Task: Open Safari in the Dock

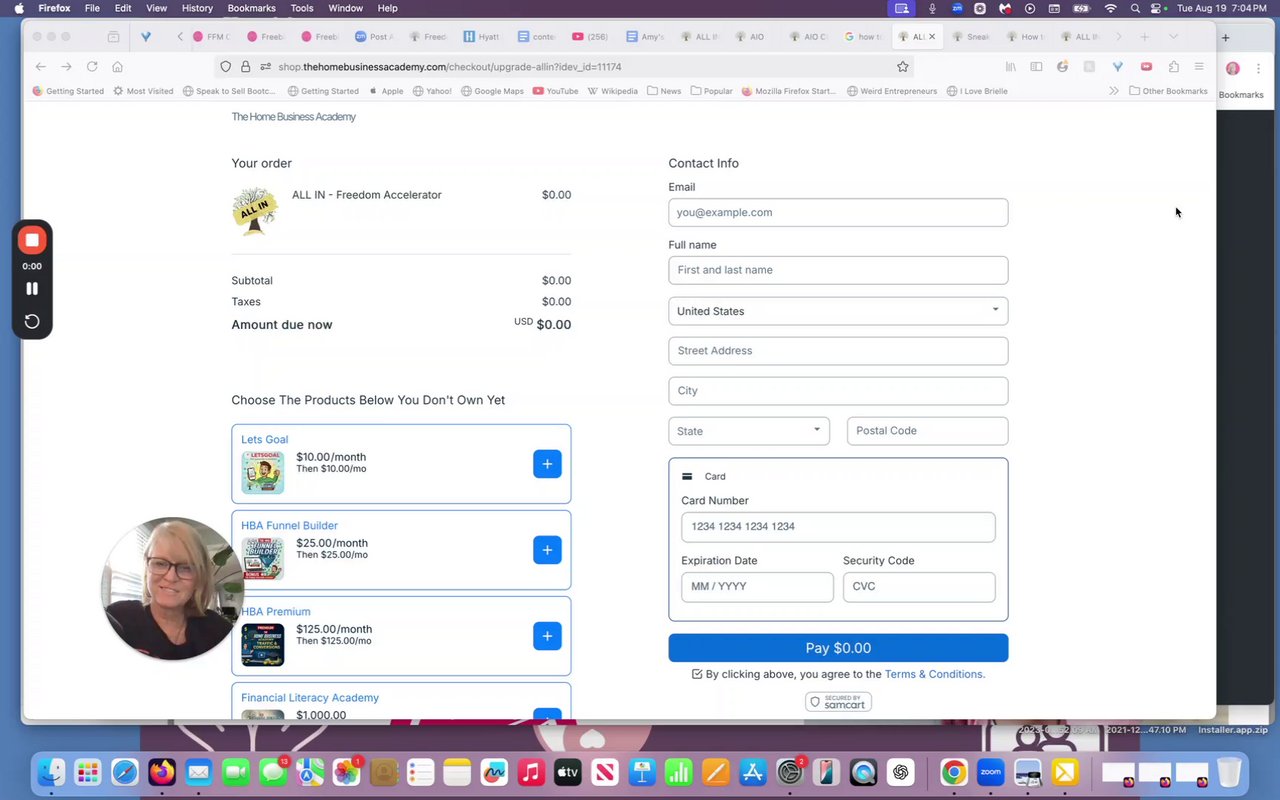Action: 125,772
